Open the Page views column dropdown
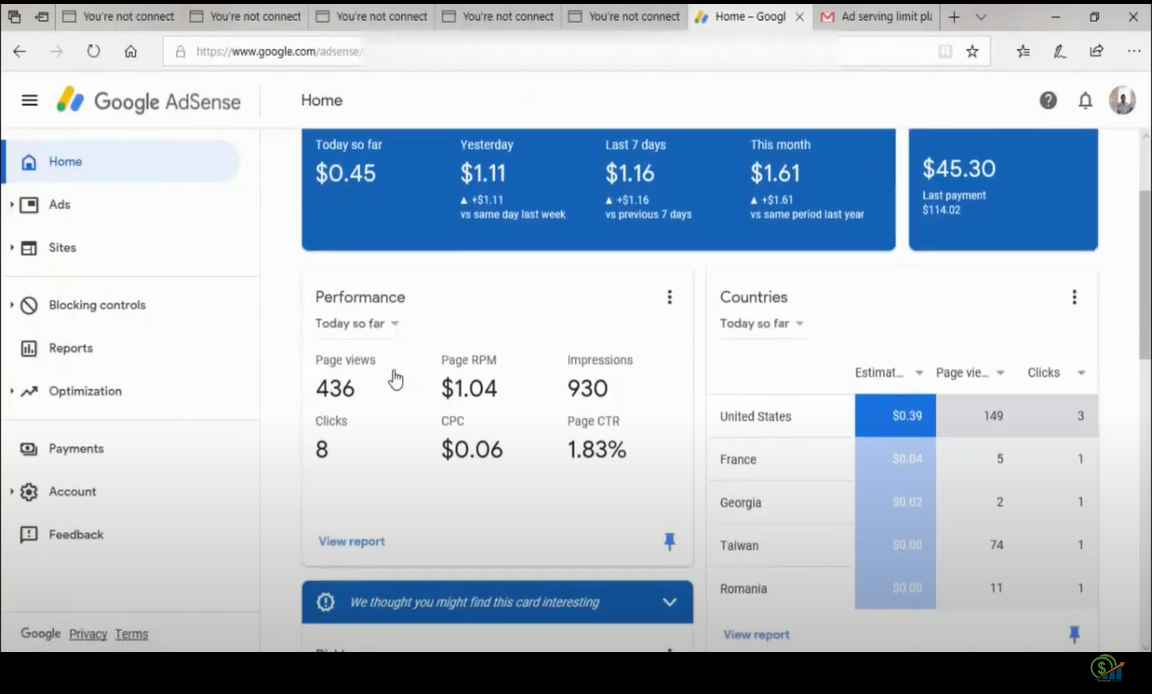The width and height of the screenshot is (1152, 694). pyautogui.click(x=1000, y=373)
